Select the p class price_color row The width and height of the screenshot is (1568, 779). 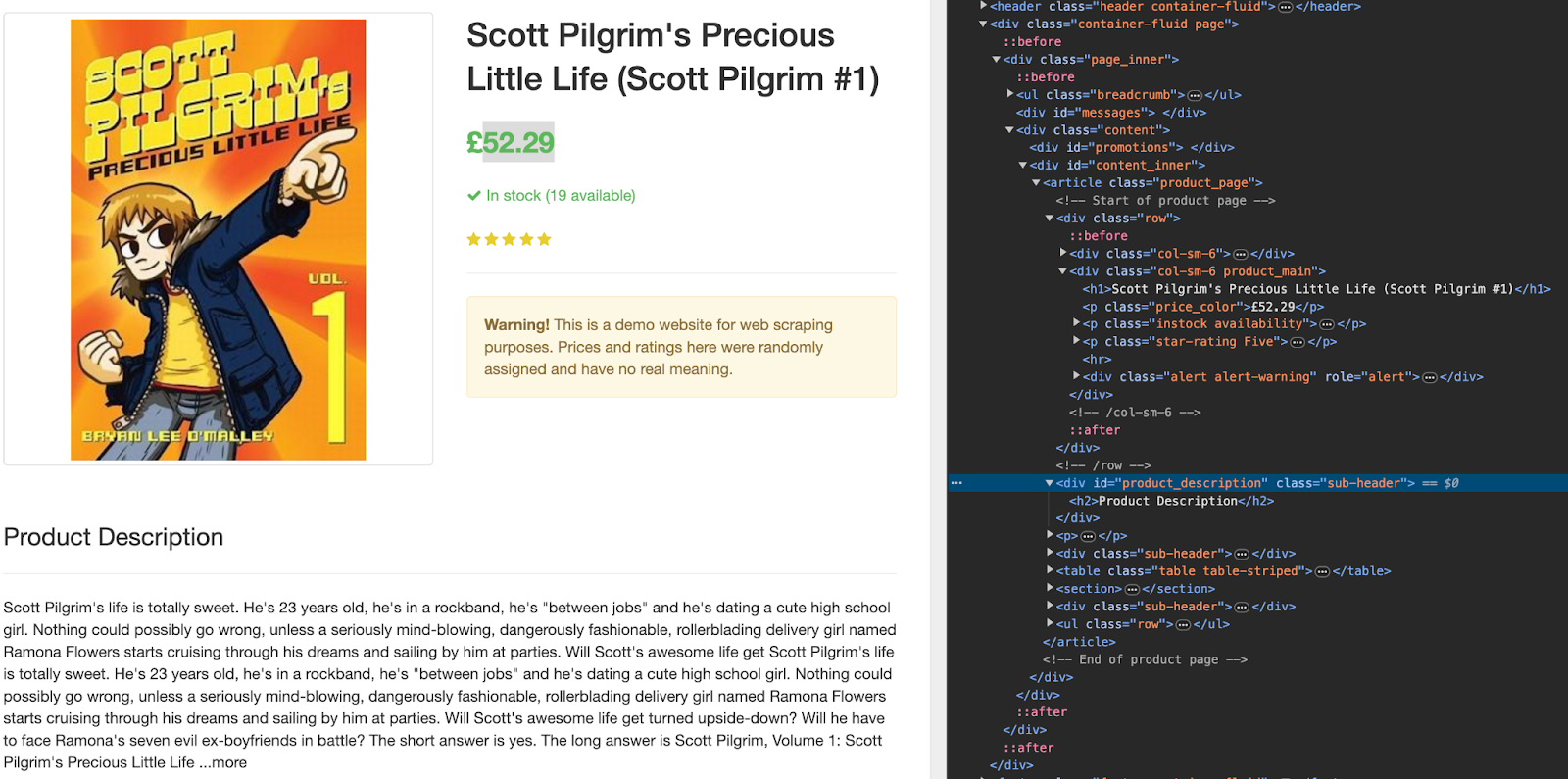(x=1202, y=307)
